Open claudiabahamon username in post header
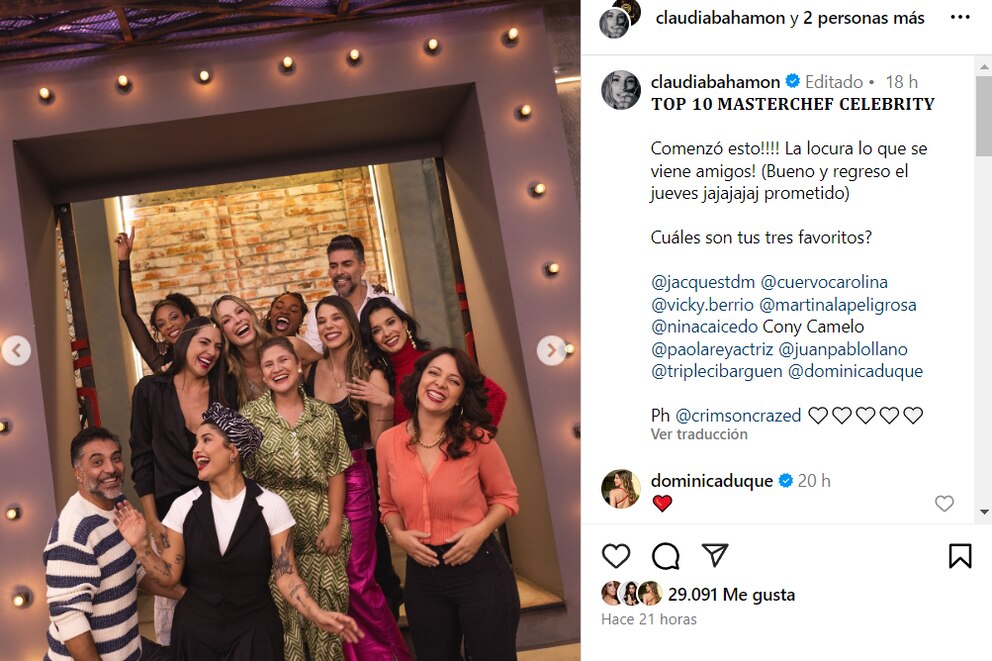This screenshot has height=661, width=992. (x=721, y=18)
